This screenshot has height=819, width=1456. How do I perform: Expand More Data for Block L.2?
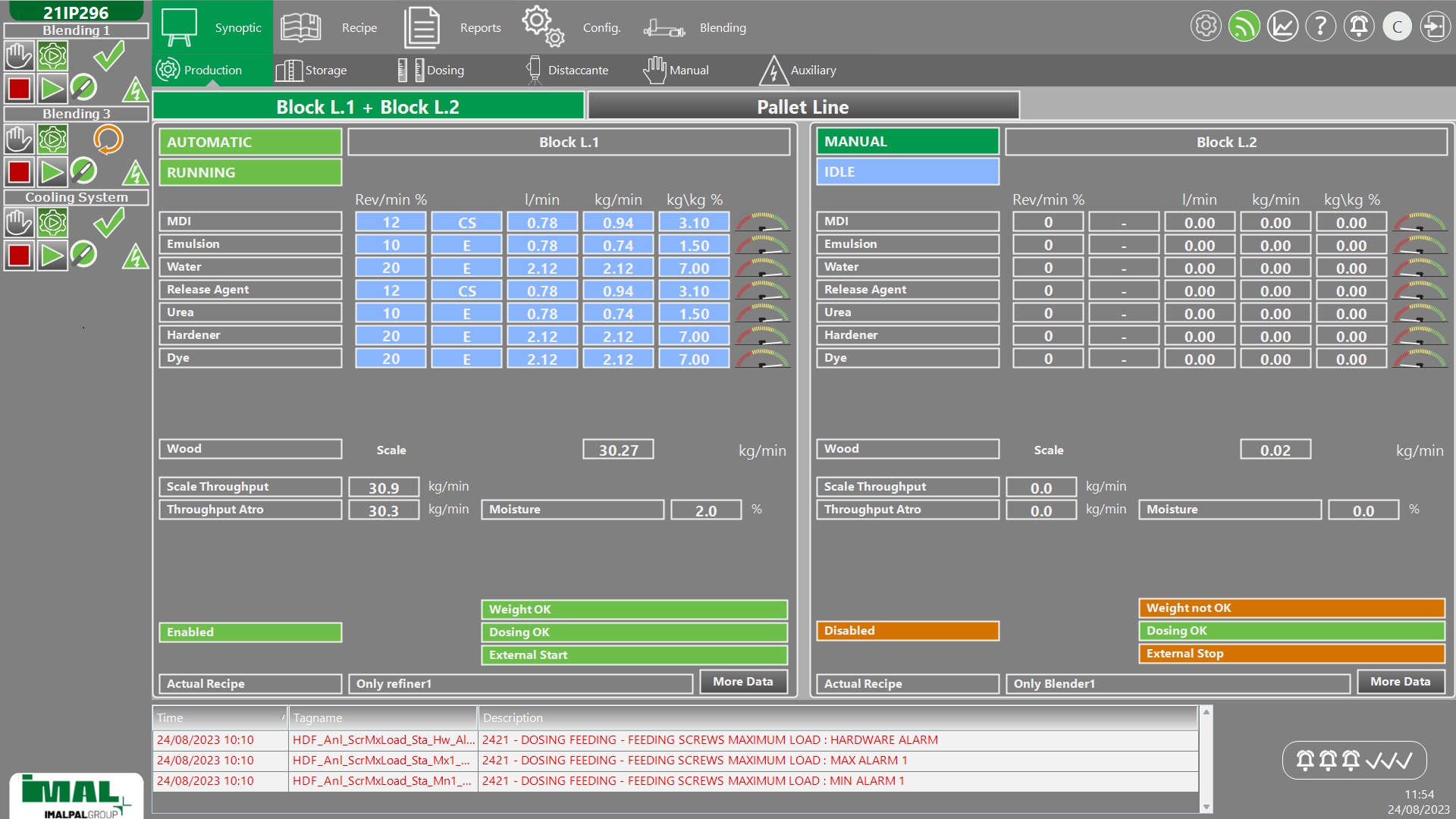coord(1400,682)
